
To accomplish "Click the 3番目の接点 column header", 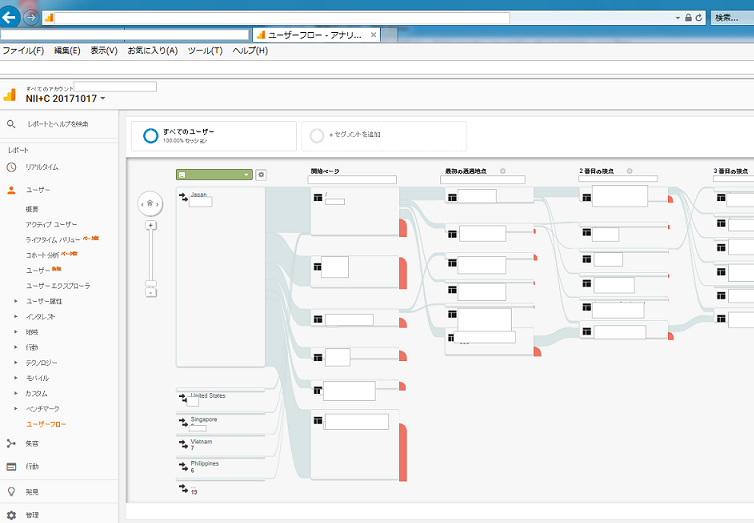I will coord(730,171).
